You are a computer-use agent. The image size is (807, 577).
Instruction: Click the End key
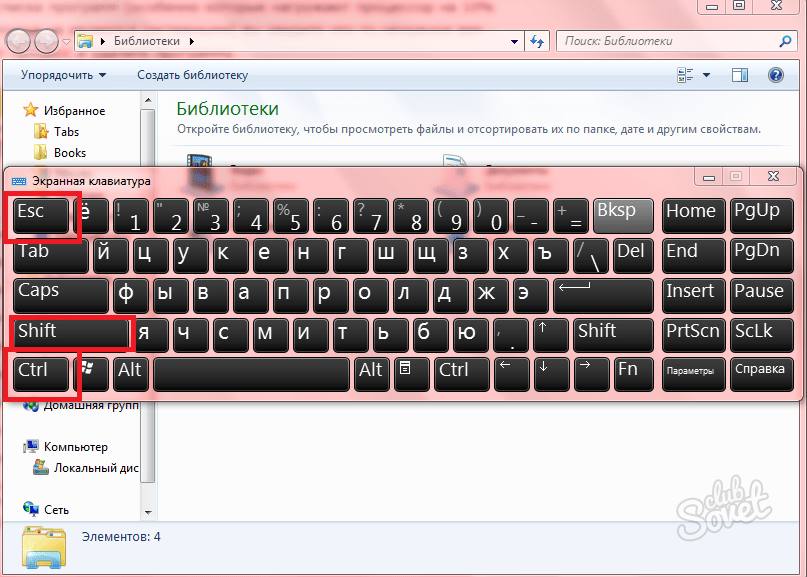tap(693, 256)
